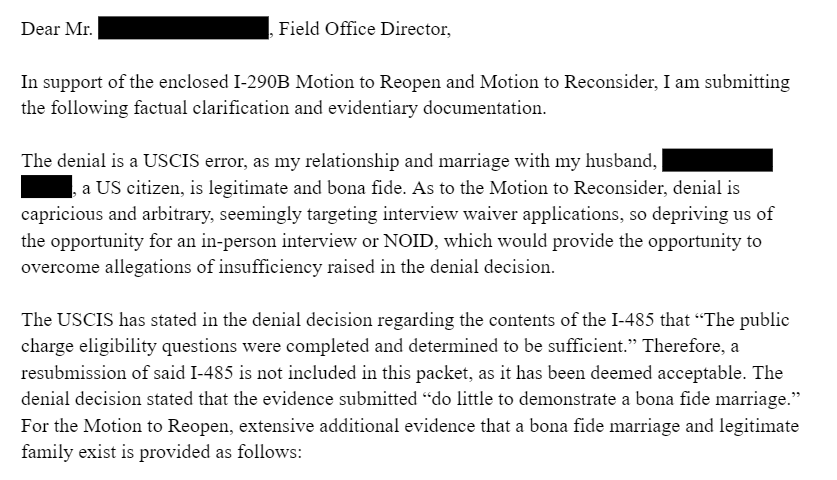Click the words 'capricious and arbitrary'
Screen dimensions: 837x480
click(117, 214)
